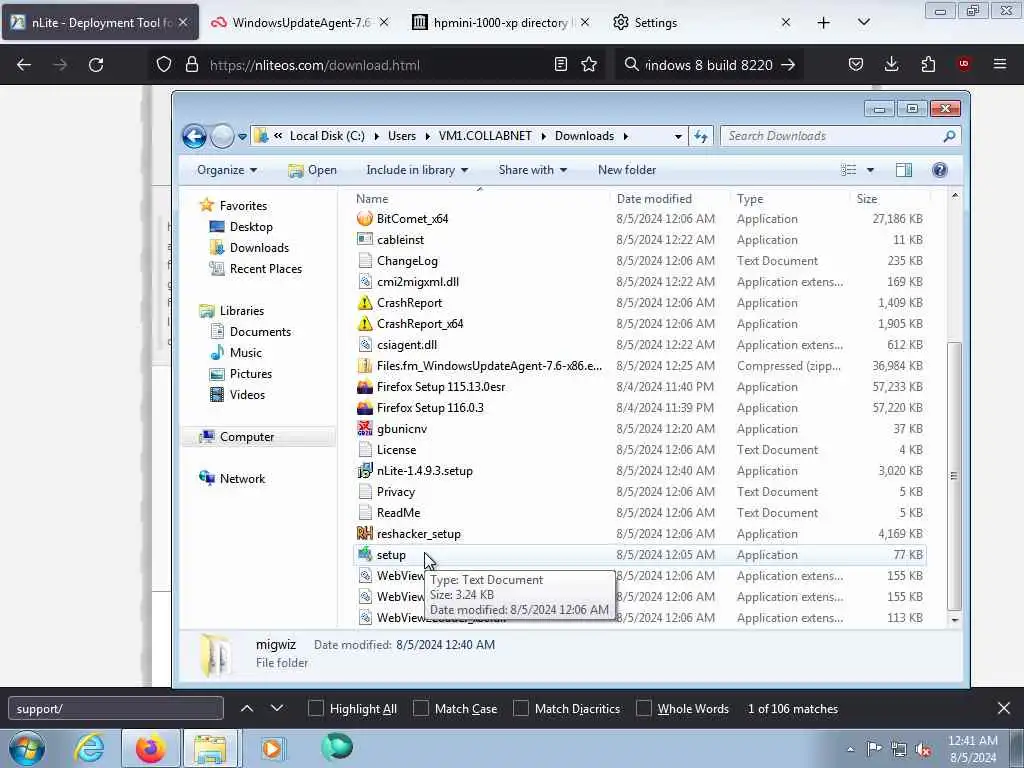Select nLite - Deployment Tool tab
Viewport: 1024px width, 768px height.
pos(100,23)
